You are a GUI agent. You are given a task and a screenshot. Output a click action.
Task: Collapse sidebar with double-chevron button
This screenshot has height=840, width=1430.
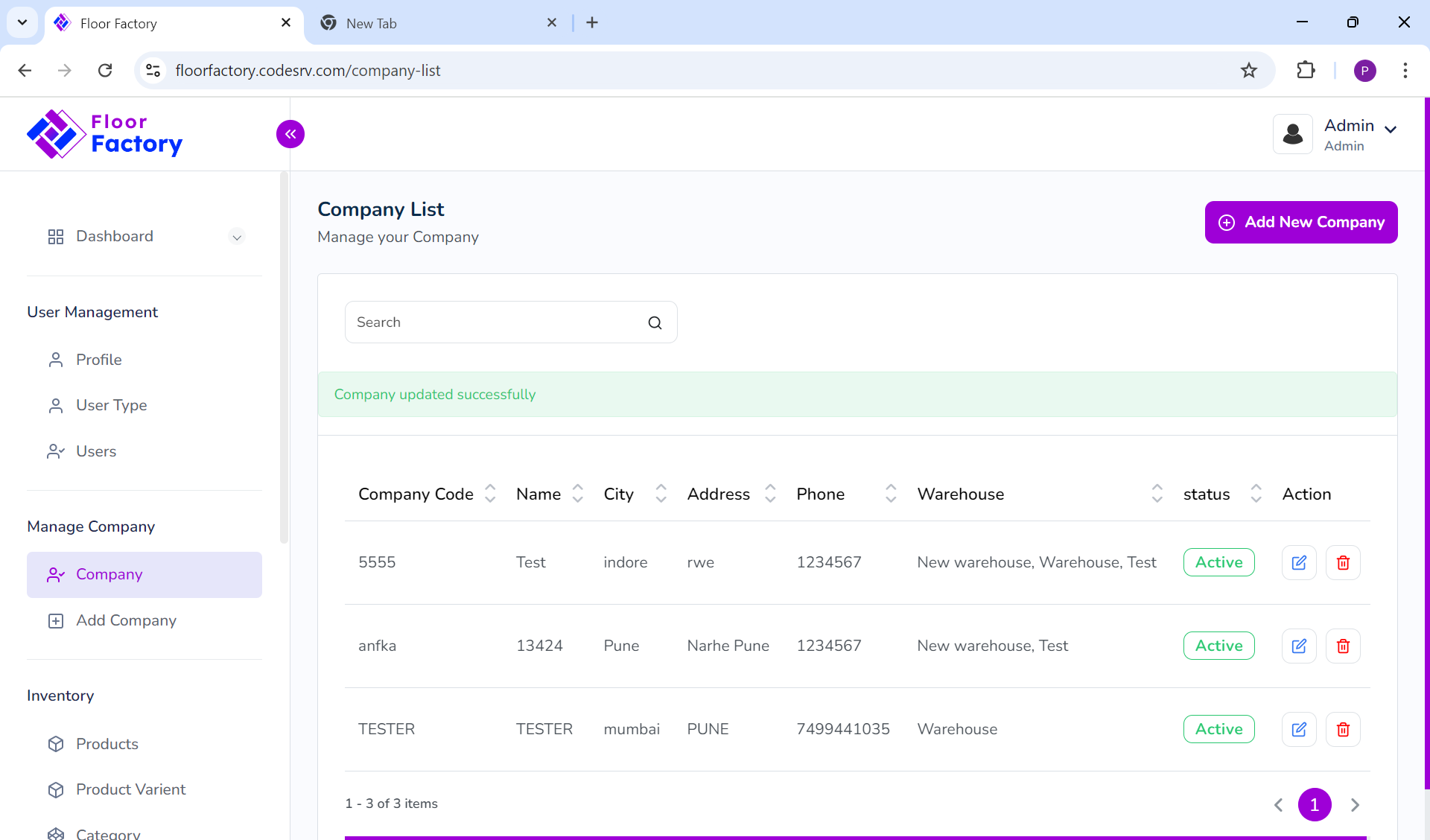[290, 134]
